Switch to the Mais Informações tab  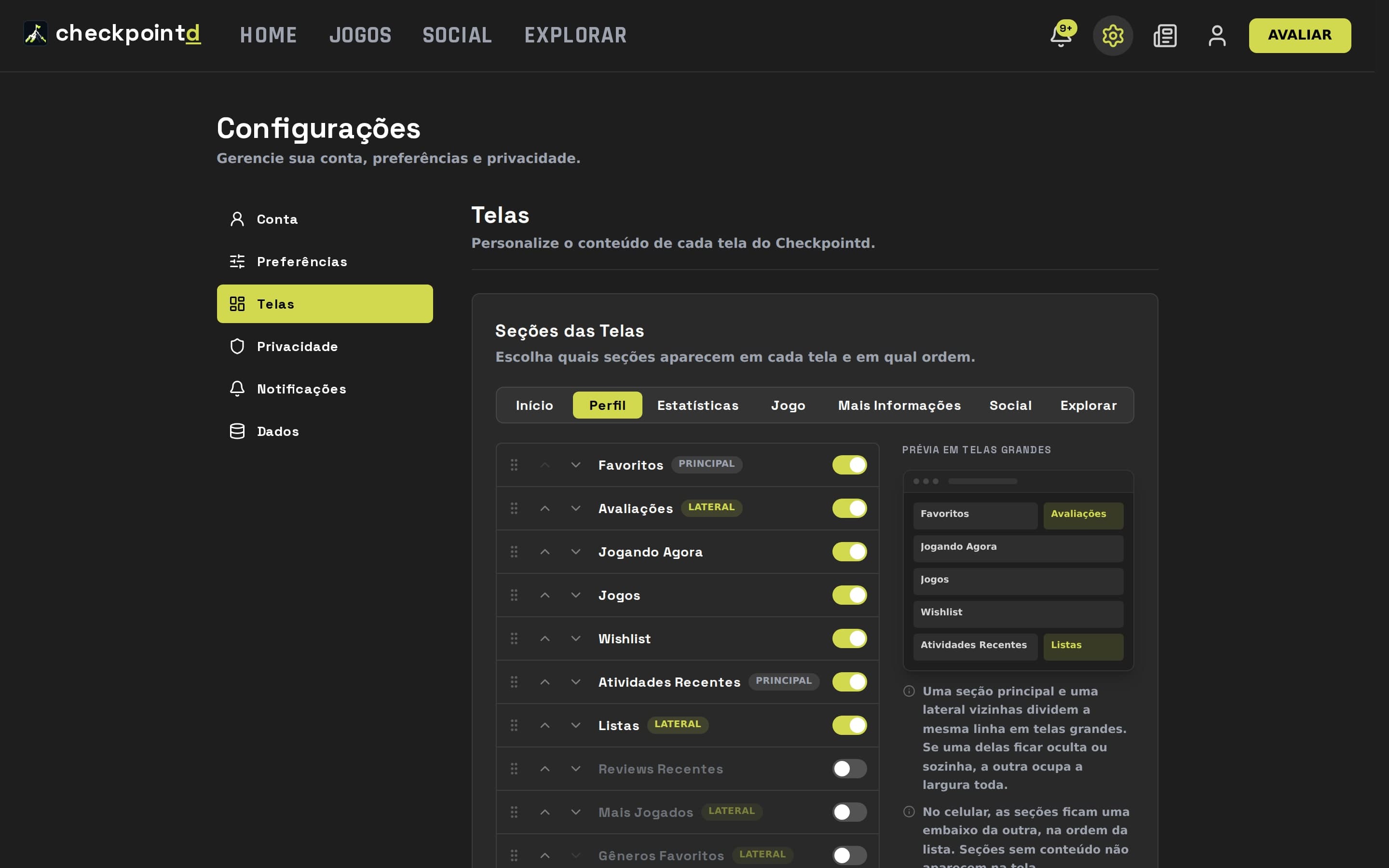(899, 405)
